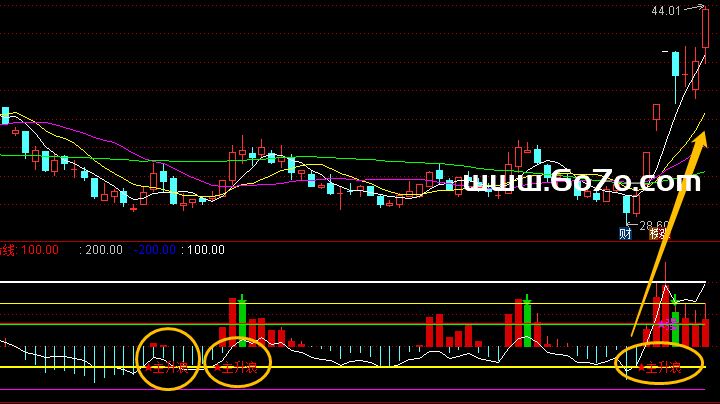Click the red 100.00 indicator value
Screen dimensions: 720x404
40,250
